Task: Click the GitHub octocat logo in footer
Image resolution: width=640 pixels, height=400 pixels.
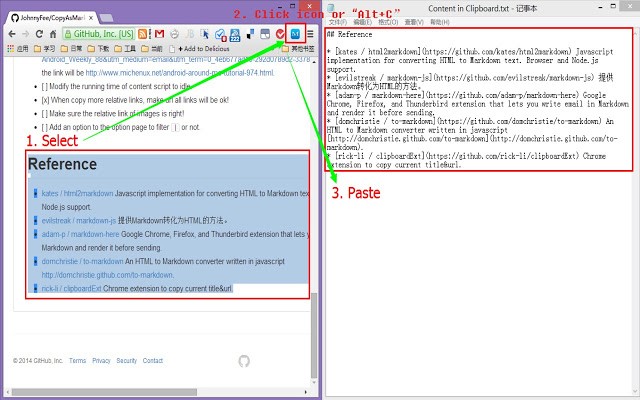Action: 245,360
